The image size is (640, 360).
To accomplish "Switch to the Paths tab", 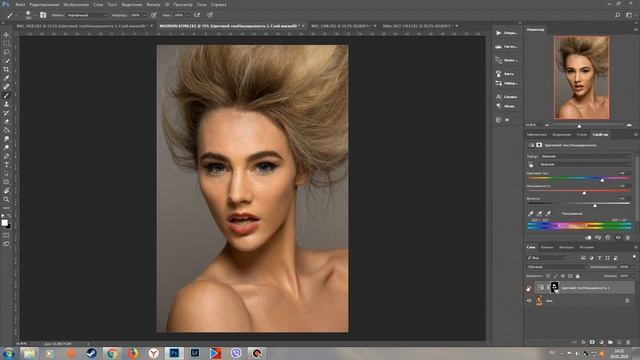I will (566, 247).
